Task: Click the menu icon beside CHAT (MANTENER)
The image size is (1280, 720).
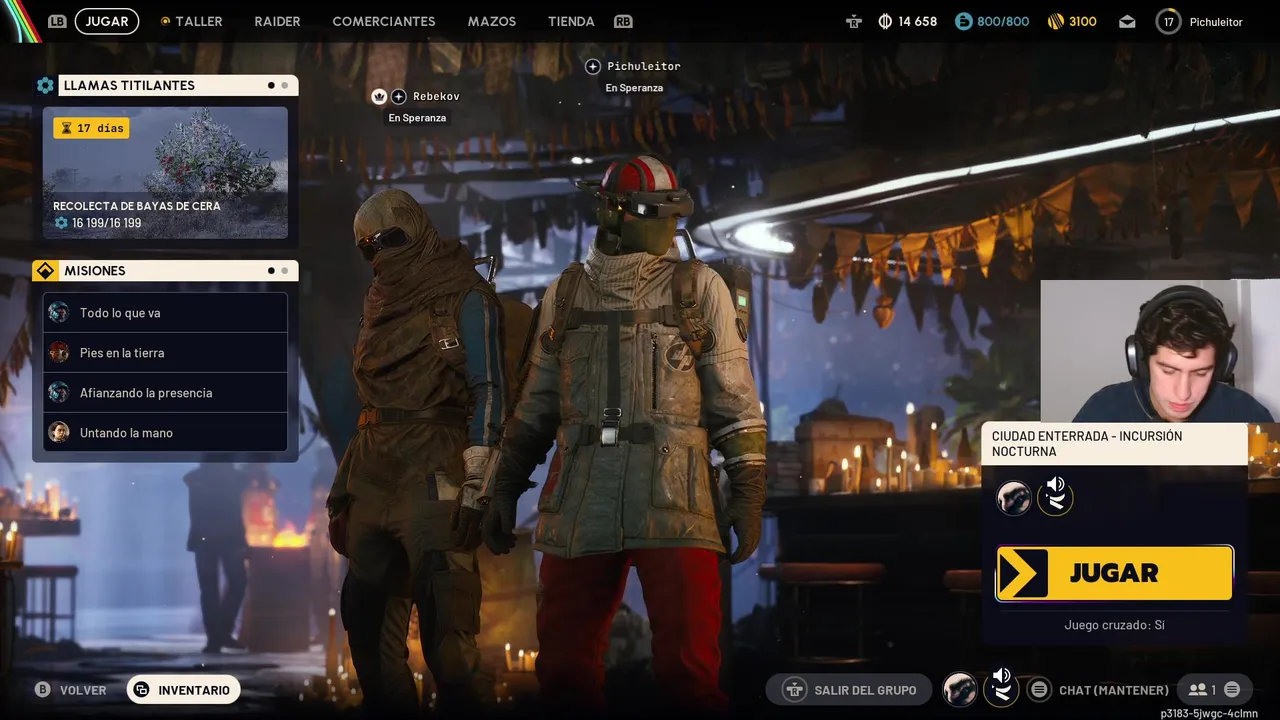Action: tap(1039, 690)
